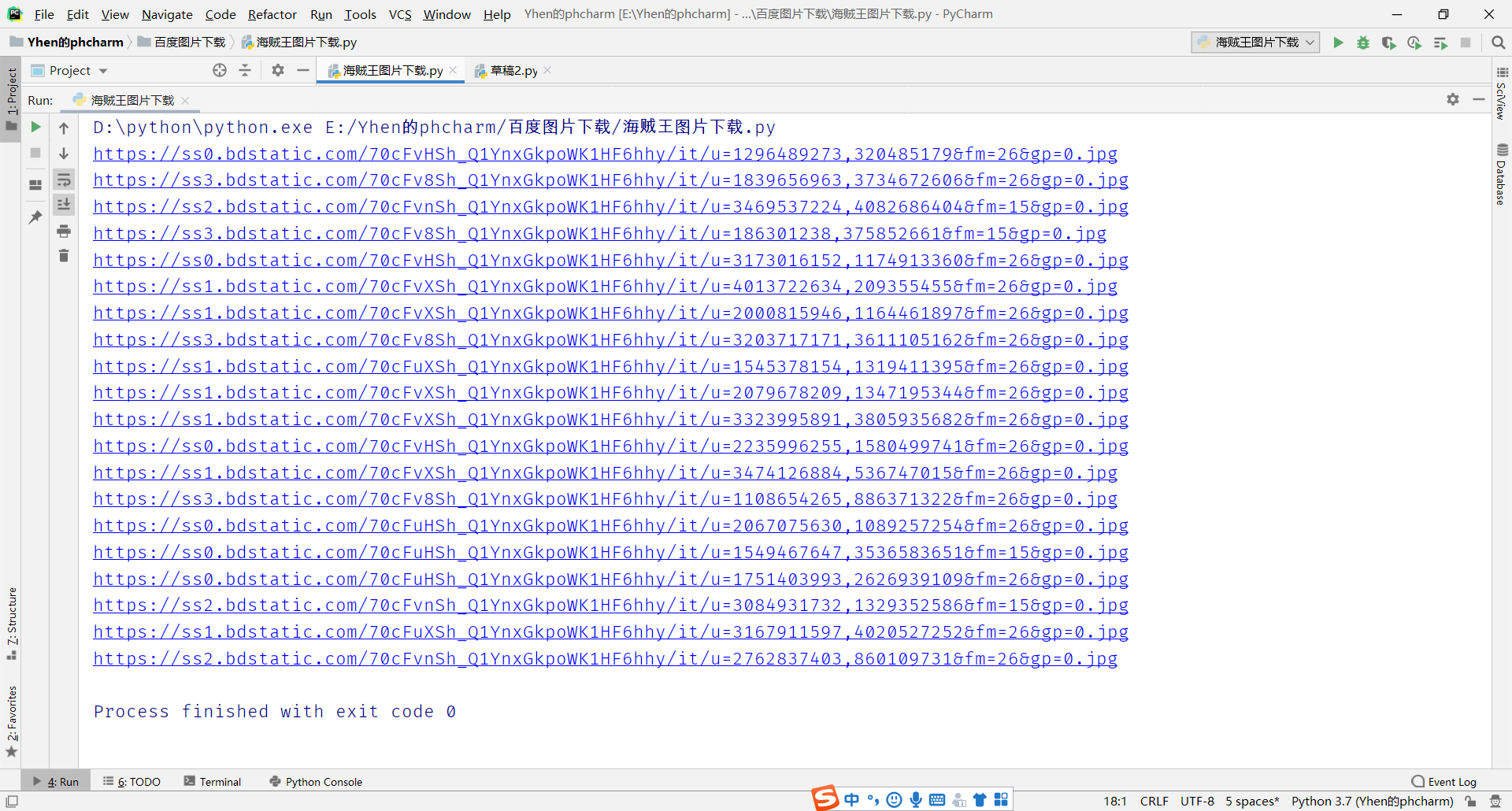Run the program with green play button in toolbar

point(1338,43)
